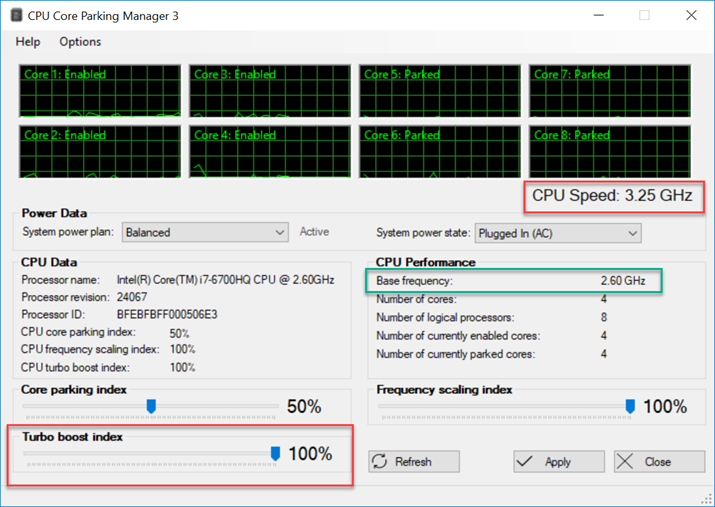The height and width of the screenshot is (507, 715).
Task: Open the System power plan dropdown
Action: coord(205,232)
